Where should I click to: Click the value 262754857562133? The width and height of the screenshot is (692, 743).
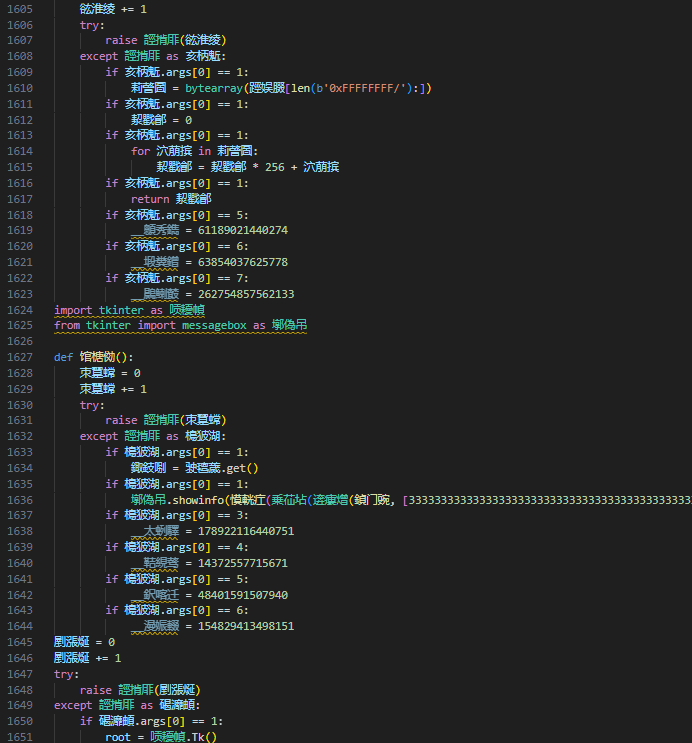click(x=246, y=294)
